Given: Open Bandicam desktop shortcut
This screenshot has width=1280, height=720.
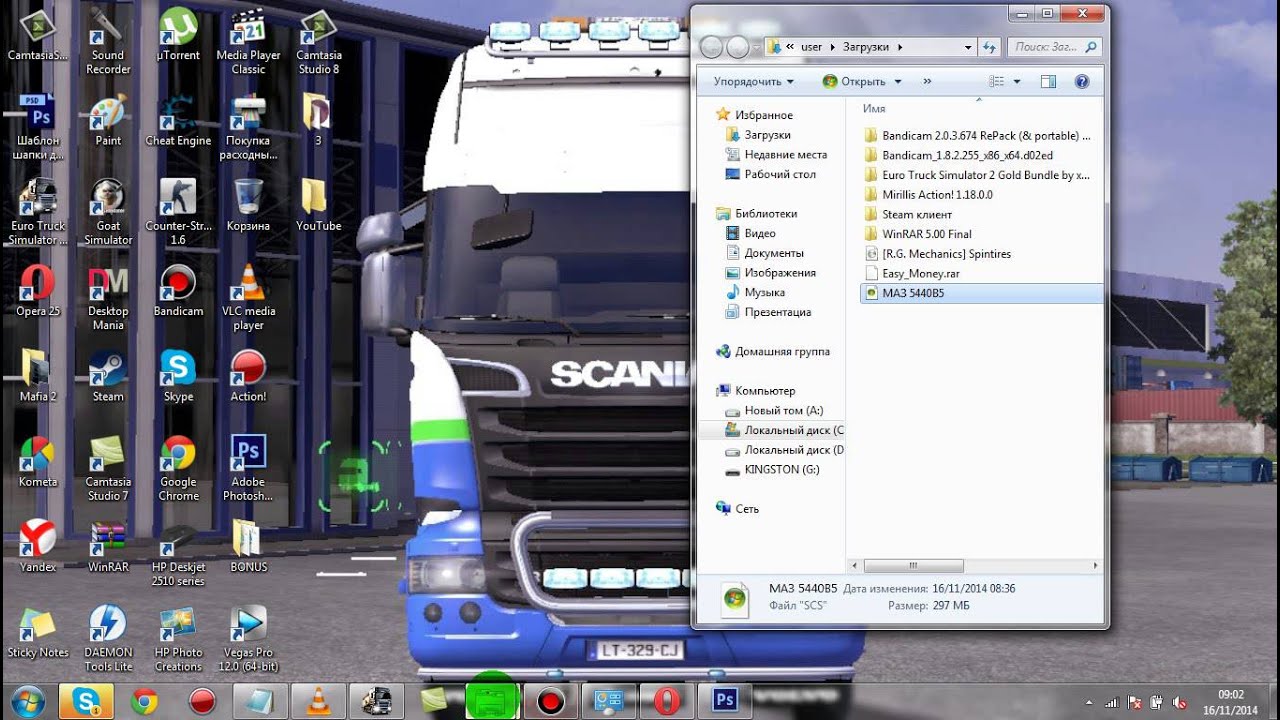Looking at the screenshot, I should [178, 291].
